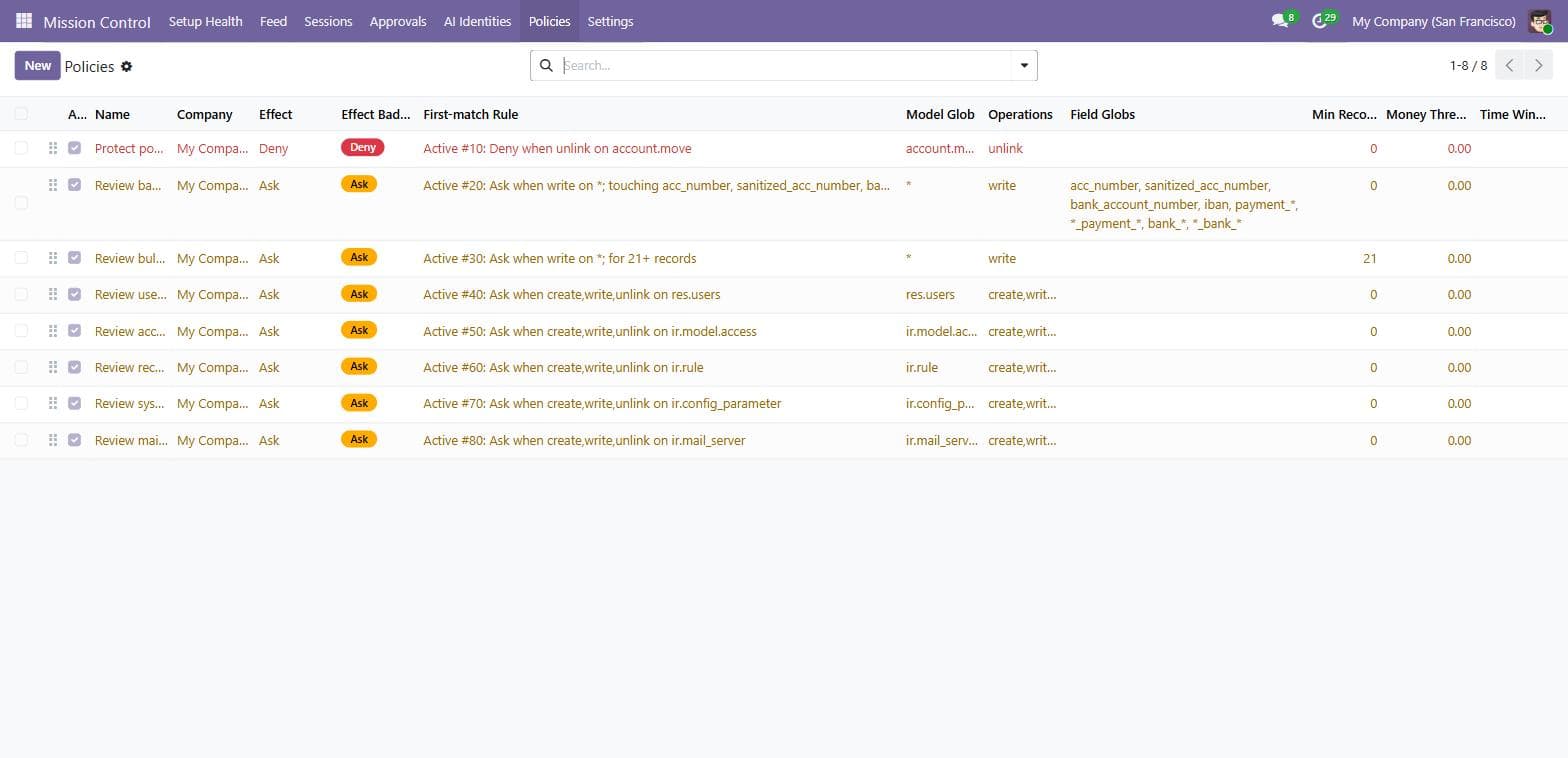Click the user avatar in the top bar
Image resolution: width=1568 pixels, height=758 pixels.
[x=1540, y=21]
